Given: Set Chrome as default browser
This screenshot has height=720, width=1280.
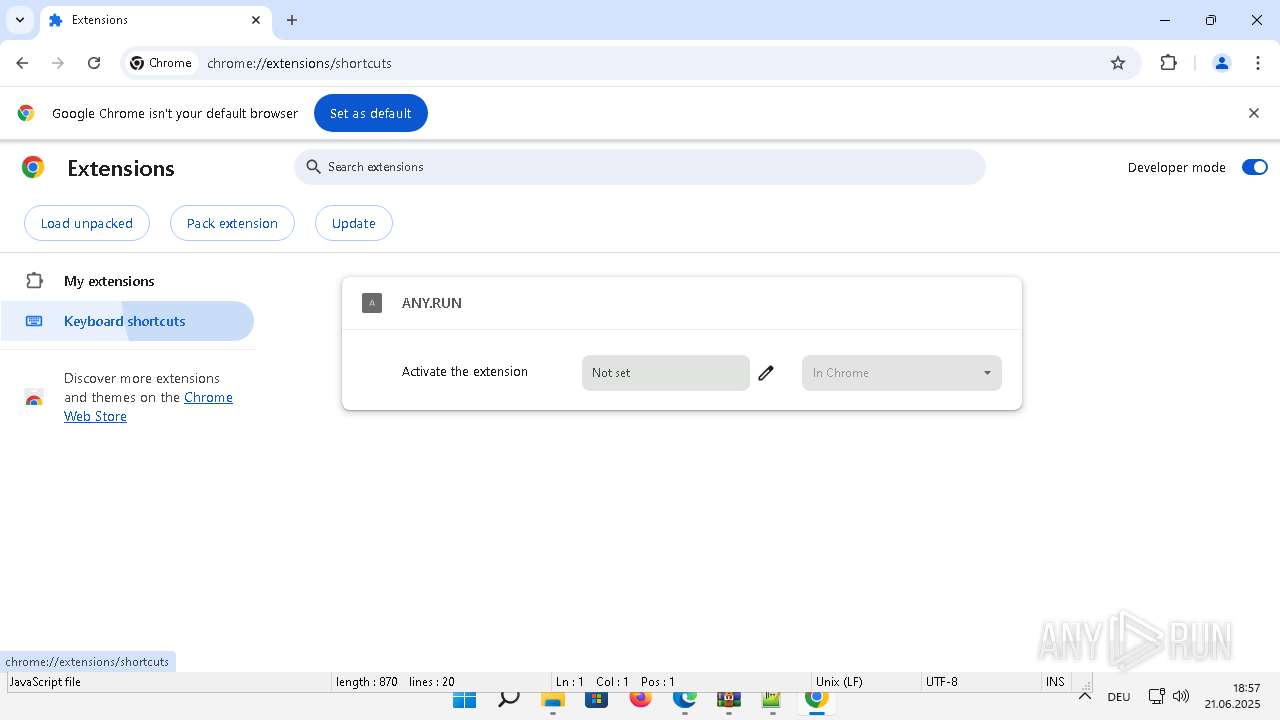Looking at the screenshot, I should 371,113.
